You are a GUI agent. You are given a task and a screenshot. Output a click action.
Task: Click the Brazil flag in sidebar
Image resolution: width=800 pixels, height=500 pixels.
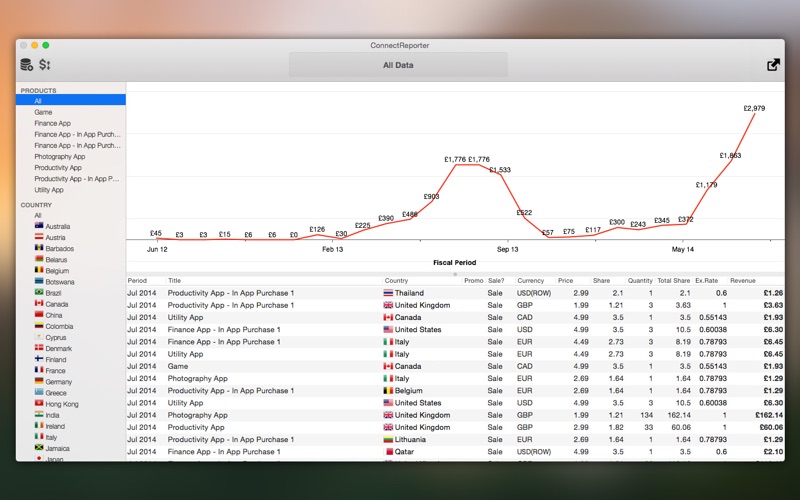tap(39, 293)
